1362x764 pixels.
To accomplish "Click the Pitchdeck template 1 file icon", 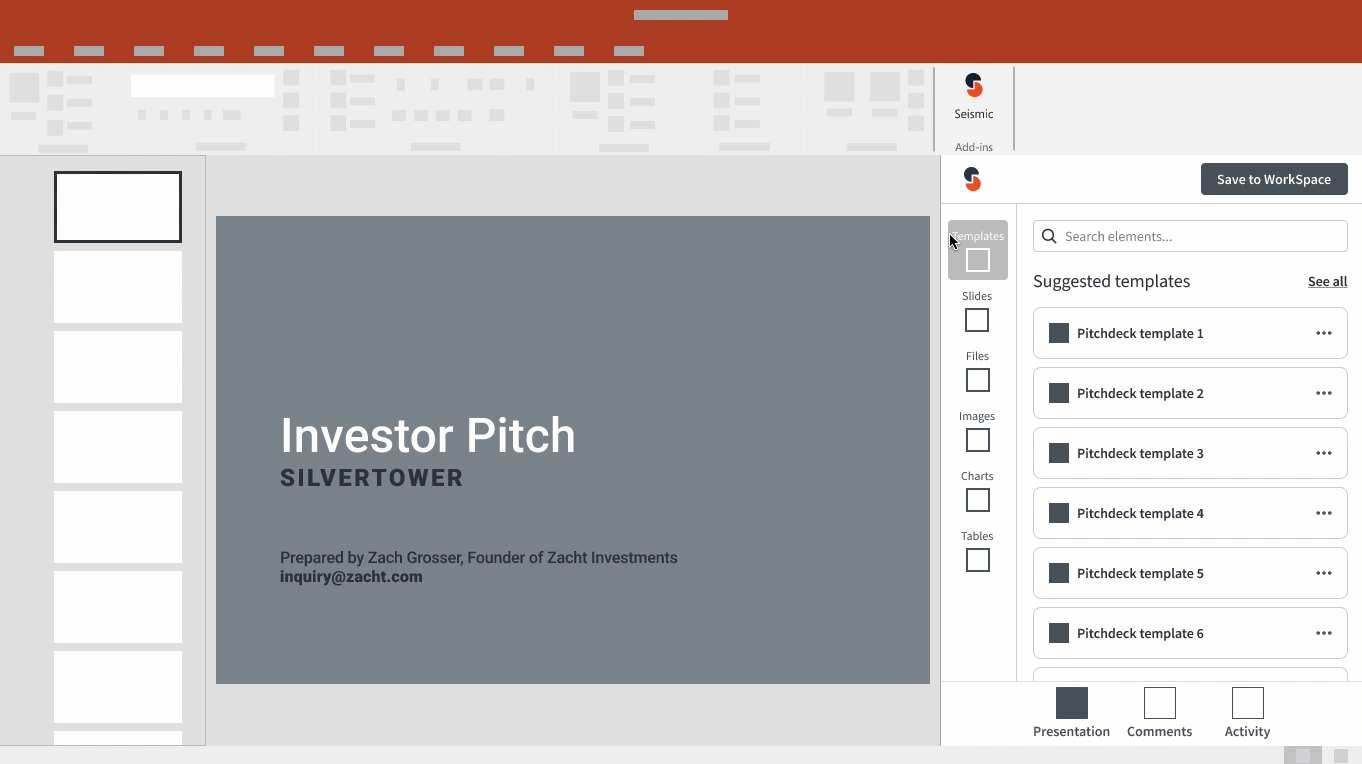I will (1059, 333).
